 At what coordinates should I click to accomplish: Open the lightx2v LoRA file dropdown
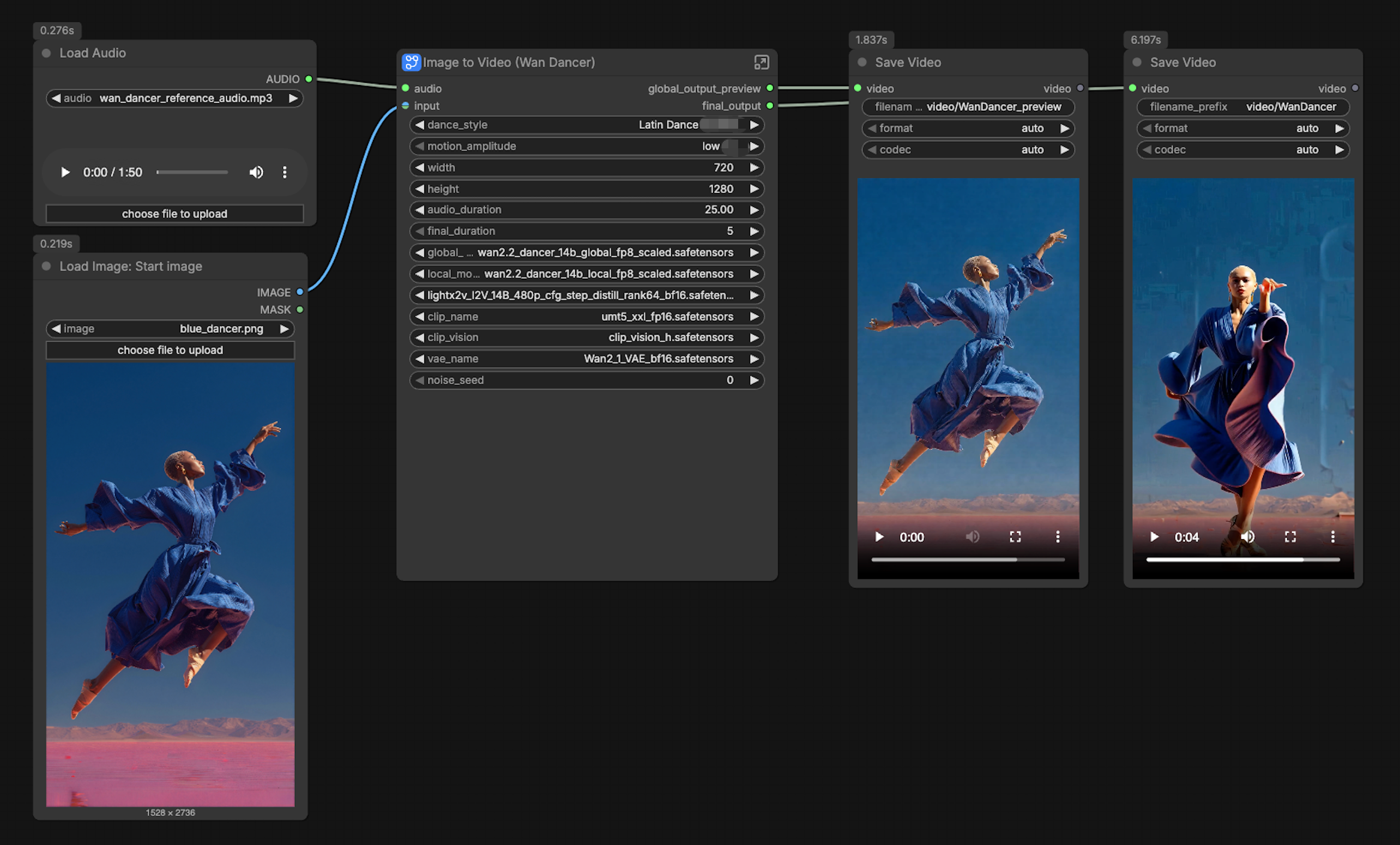pyautogui.click(x=587, y=295)
